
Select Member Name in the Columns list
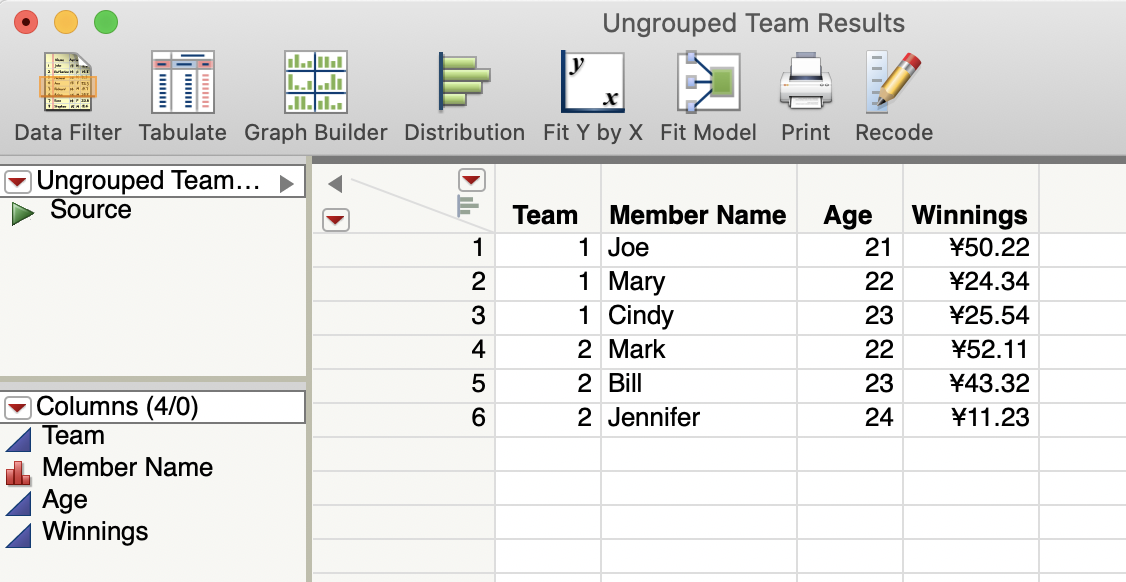[127, 468]
